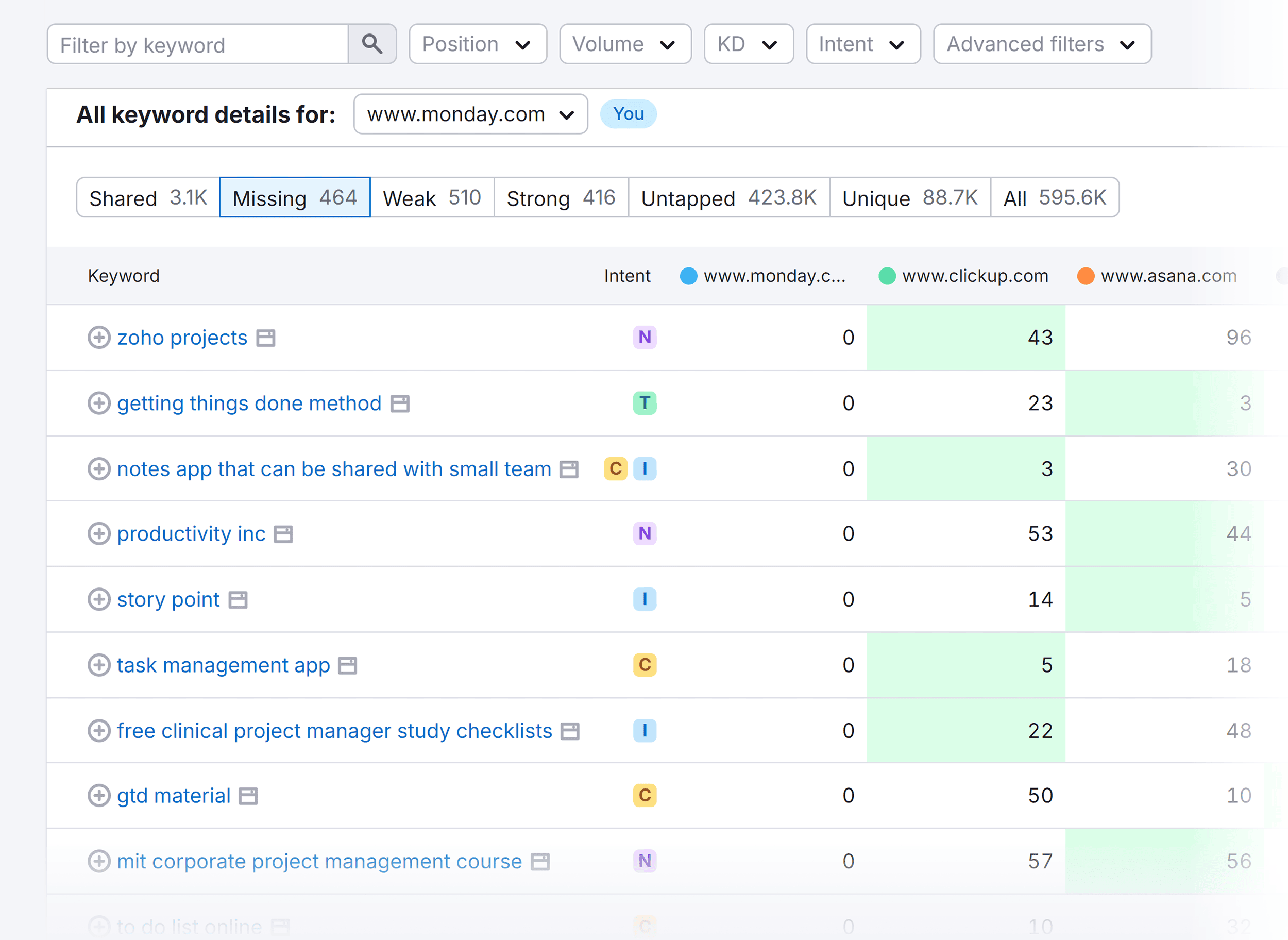Click the I intent badge for notes app keyword
This screenshot has height=940, width=1288.
(645, 469)
